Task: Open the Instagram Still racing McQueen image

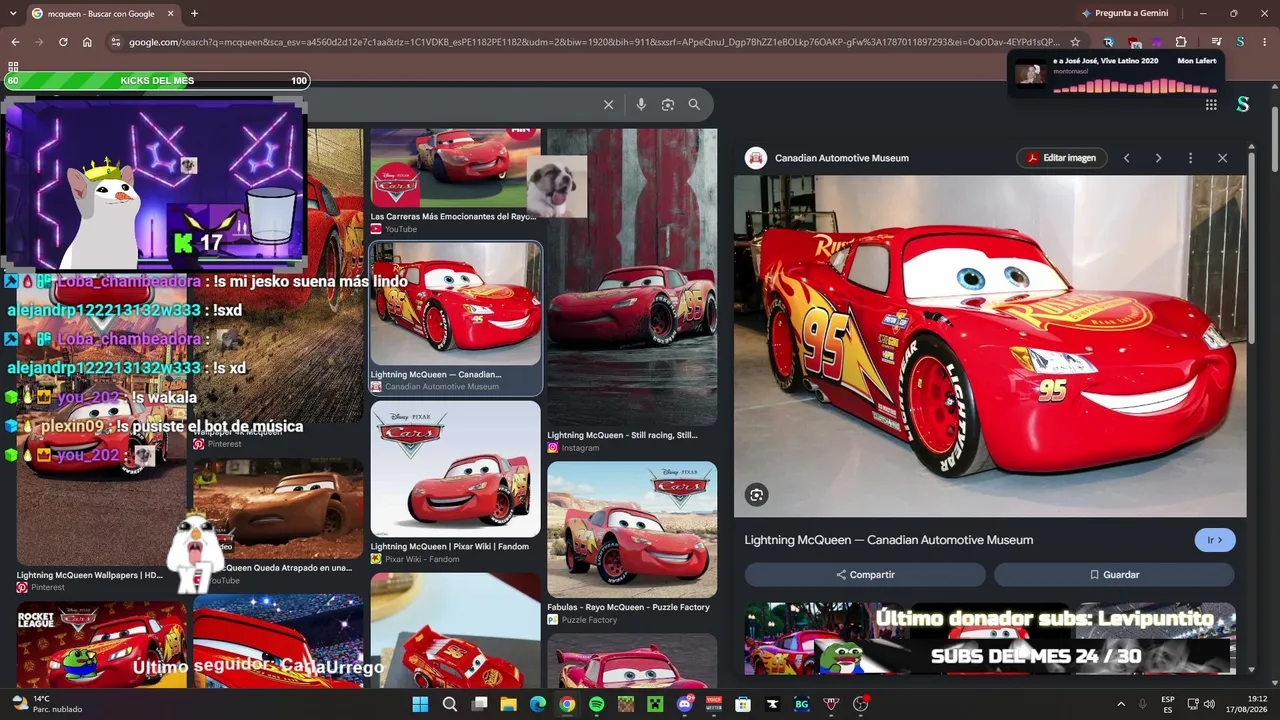Action: [632, 277]
